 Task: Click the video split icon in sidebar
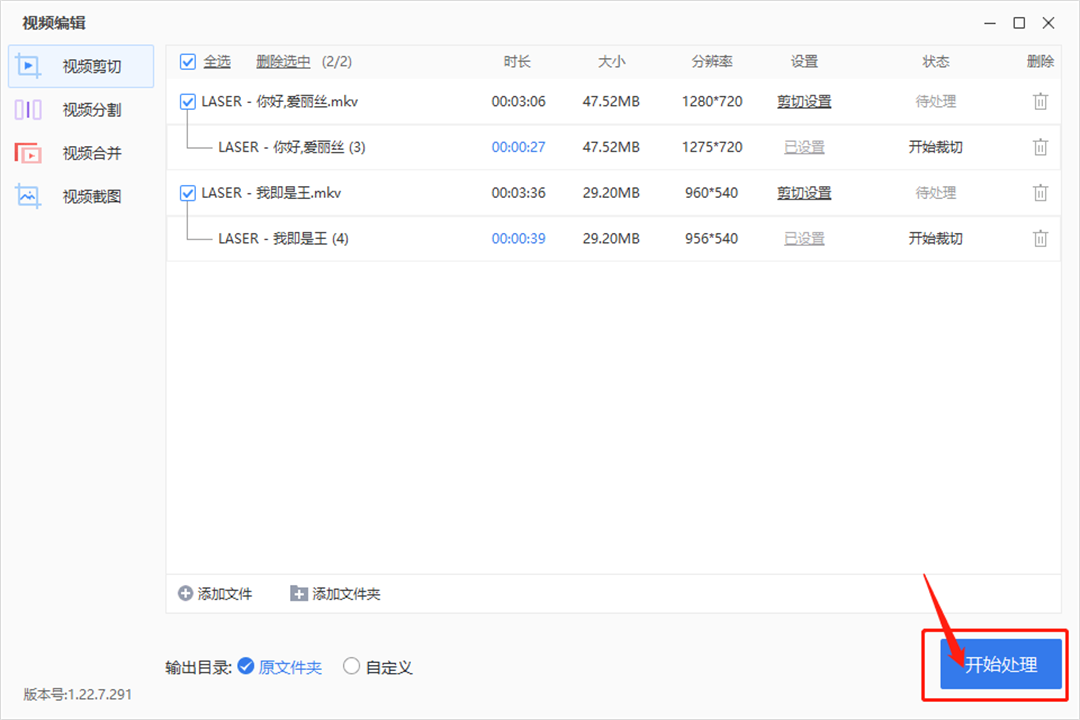28,110
